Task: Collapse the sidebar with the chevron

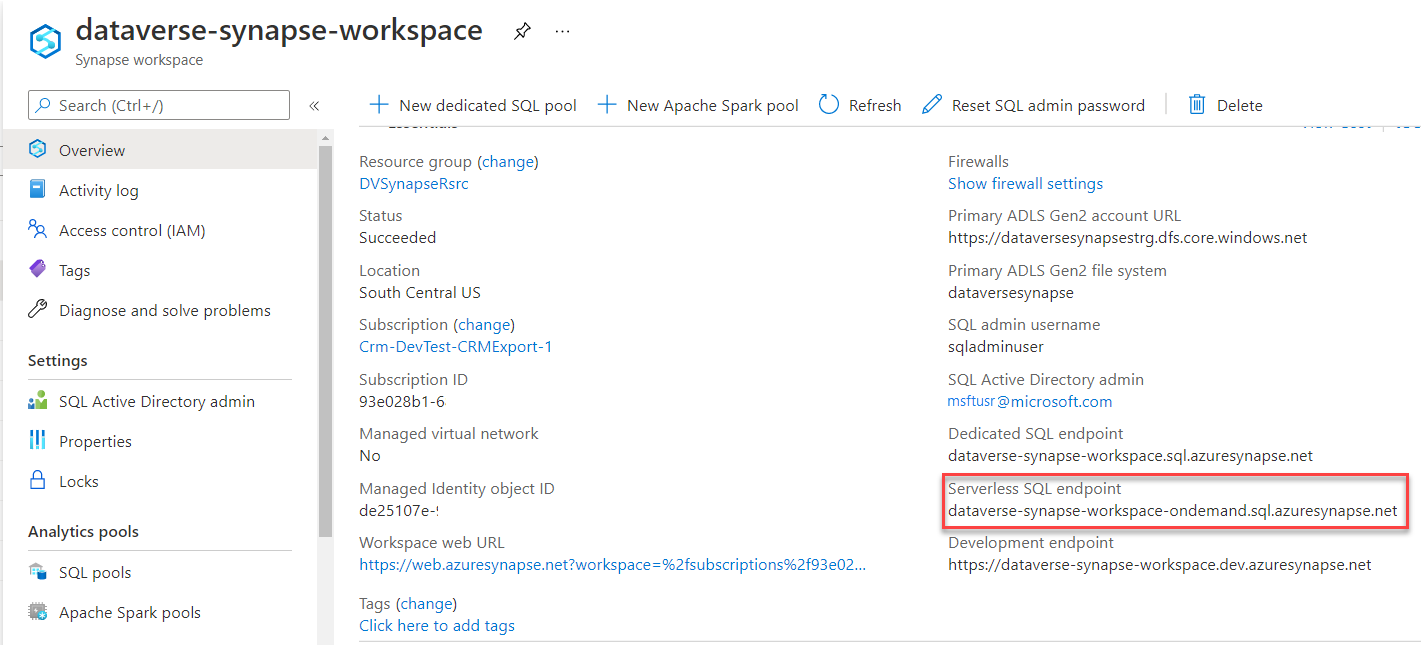Action: (314, 104)
